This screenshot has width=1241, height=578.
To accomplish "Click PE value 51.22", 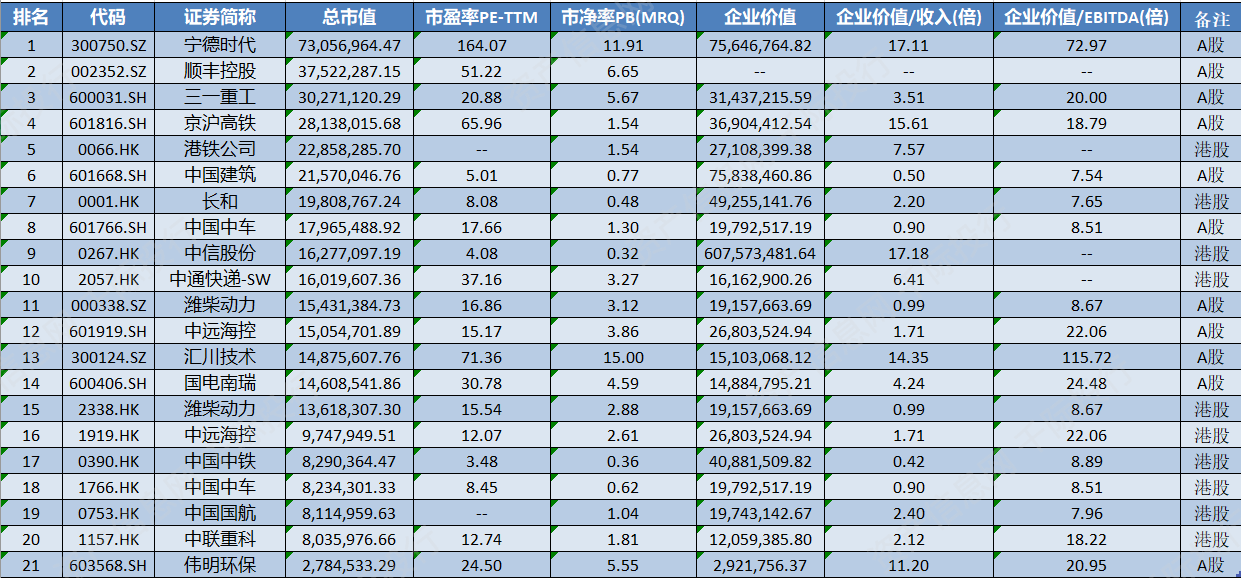I will (482, 71).
